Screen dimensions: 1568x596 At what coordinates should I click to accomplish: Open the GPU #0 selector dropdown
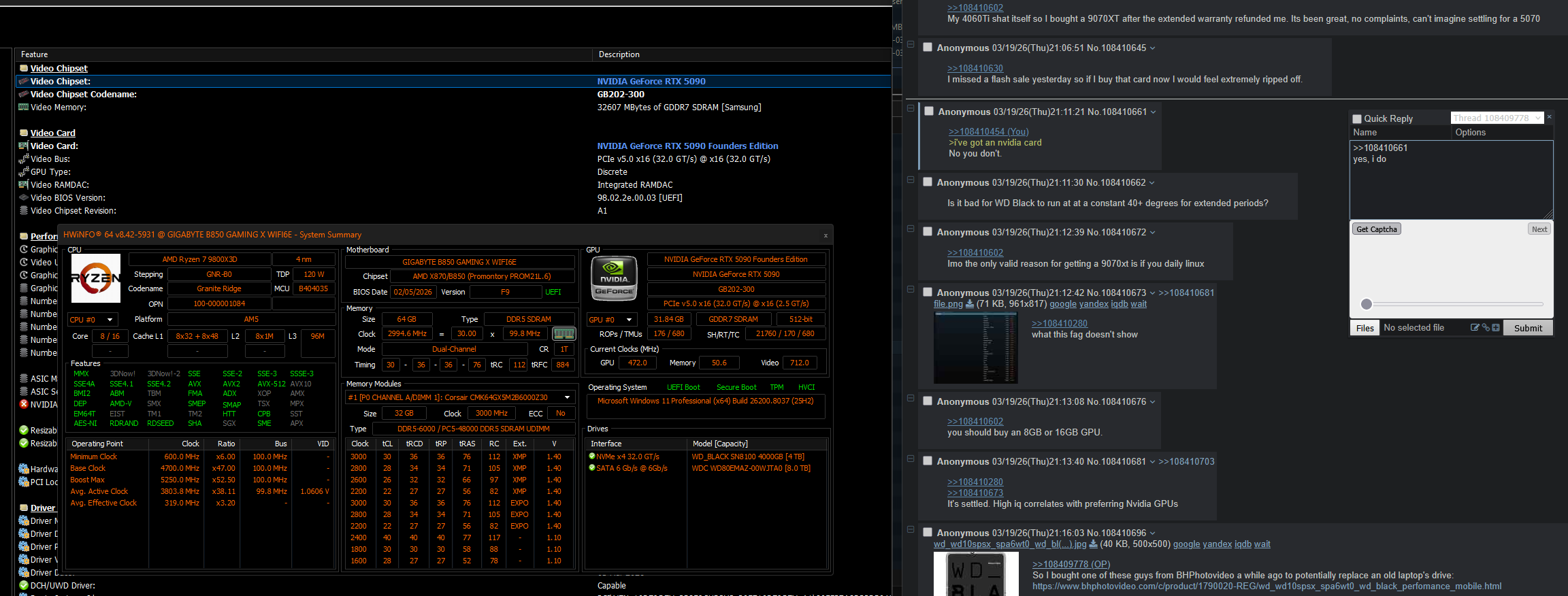coord(611,320)
